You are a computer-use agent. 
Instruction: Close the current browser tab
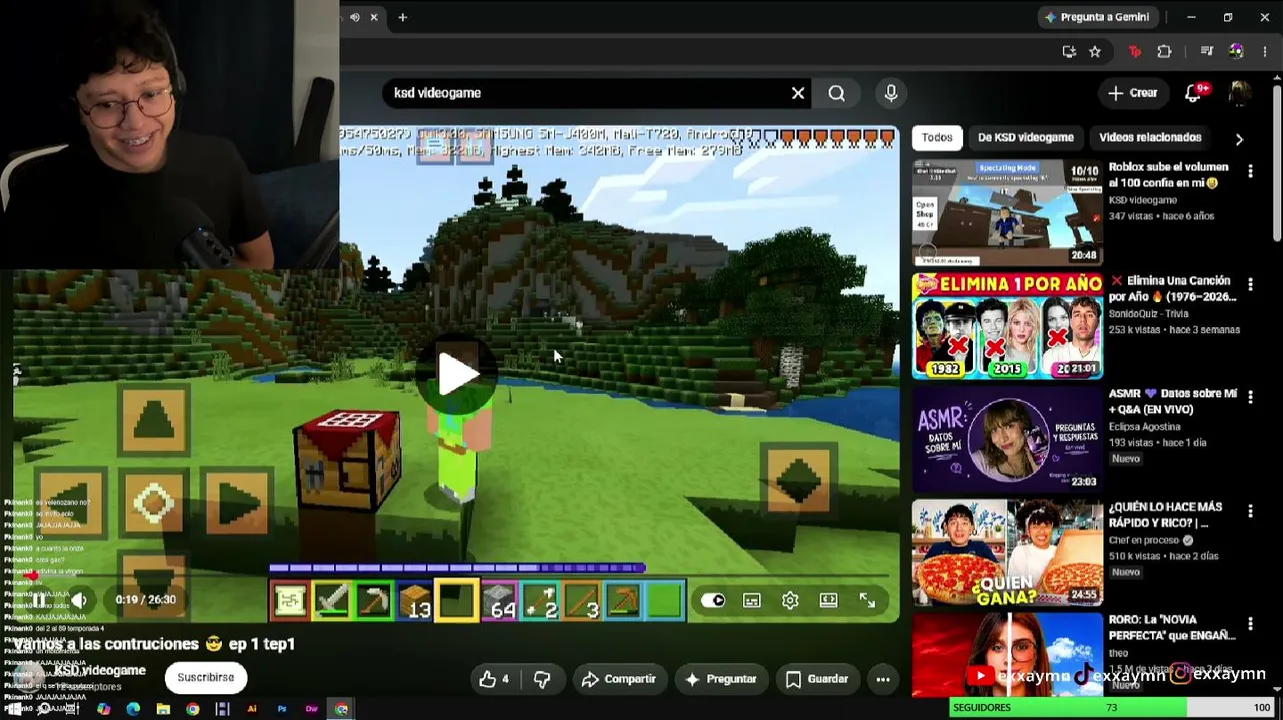[374, 17]
